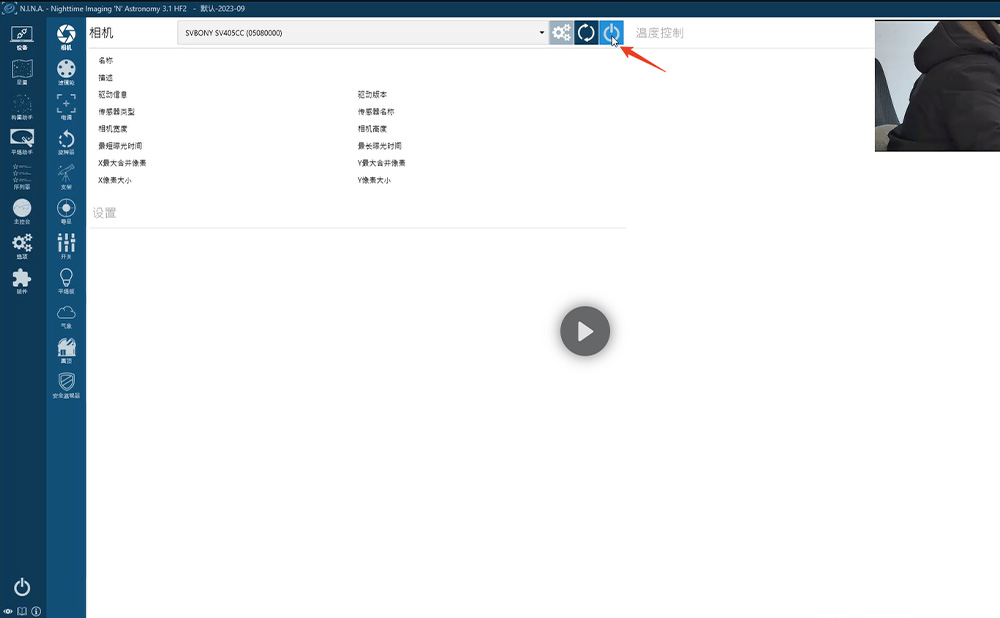Go to the Mount (支架) telescope tab
Screen dimensions: 1000x618
pyautogui.click(x=66, y=177)
